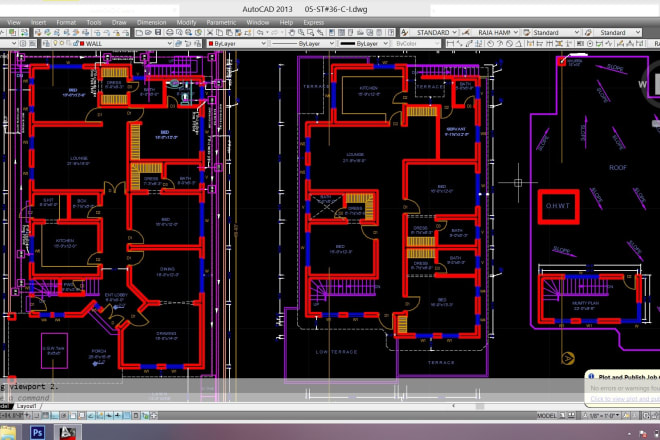
Task: Open the Table Style manager icon
Action: (526, 32)
